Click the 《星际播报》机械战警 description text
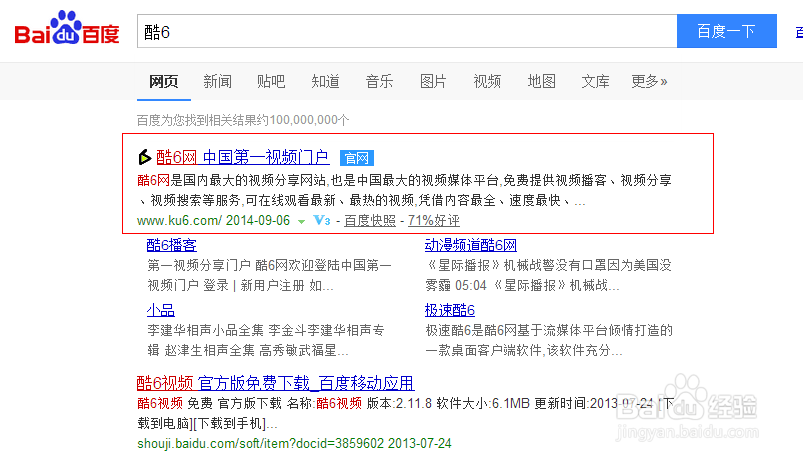The image size is (803, 460). point(548,275)
